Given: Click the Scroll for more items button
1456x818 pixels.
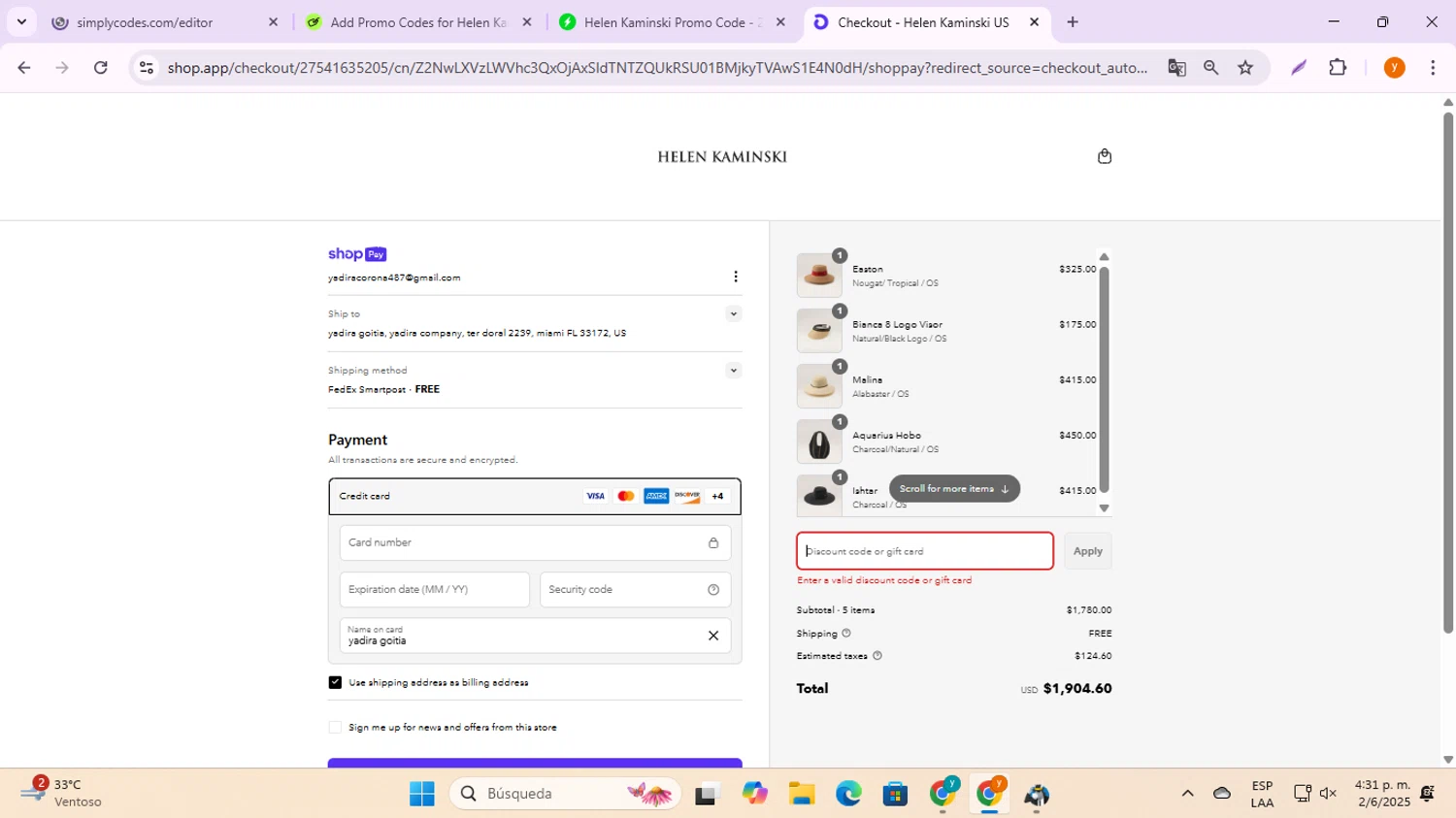Looking at the screenshot, I should [x=954, y=489].
